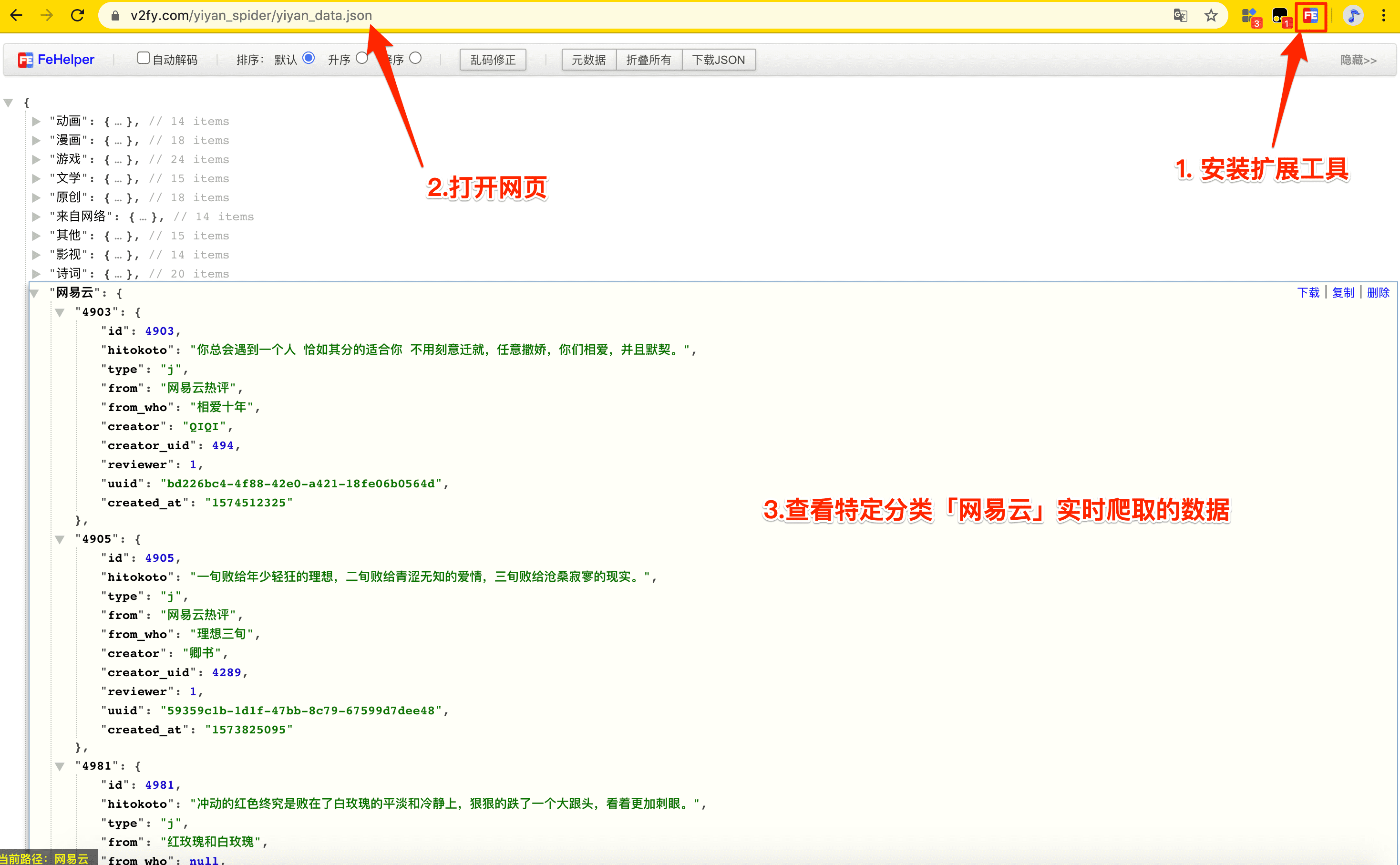Expand the "其他" node
Image resolution: width=1400 pixels, height=865 pixels.
click(36, 236)
